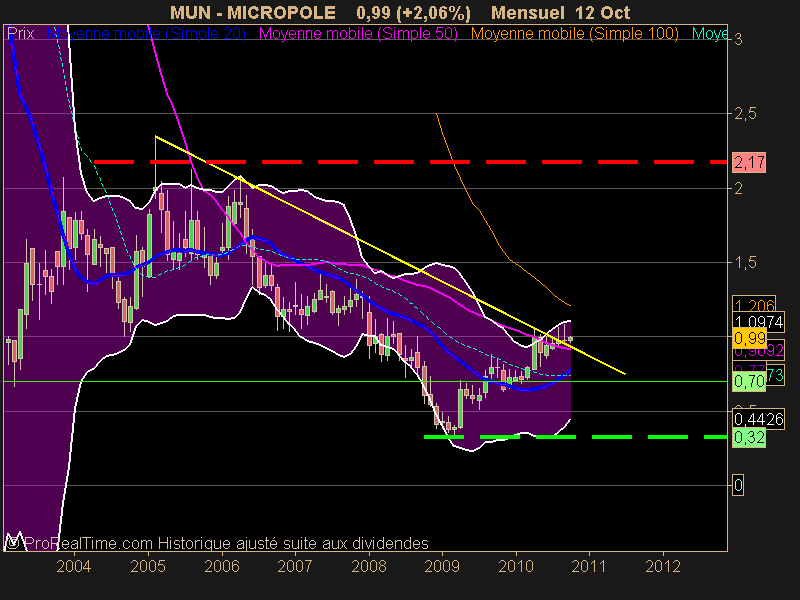Select the green 0,32 support price tag
The width and height of the screenshot is (800, 600).
pyautogui.click(x=748, y=437)
